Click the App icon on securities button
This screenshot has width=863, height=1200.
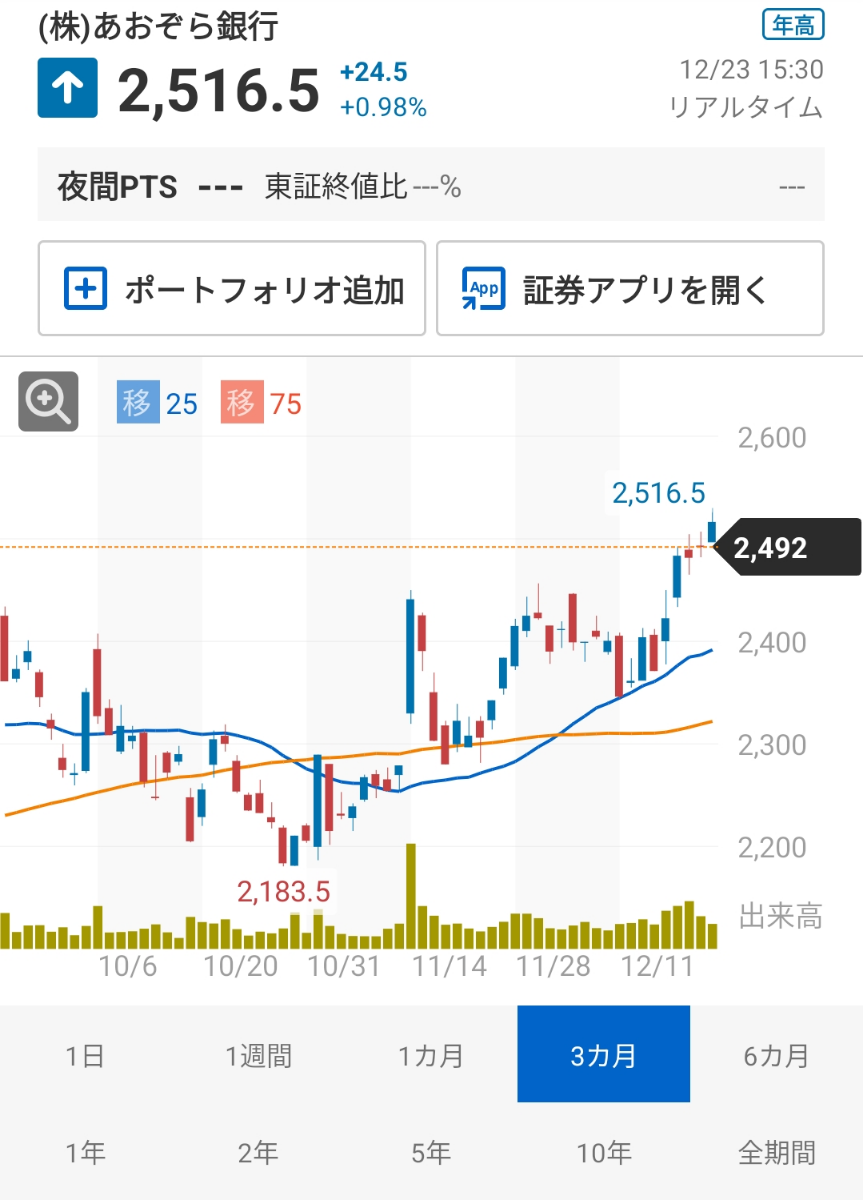point(483,289)
